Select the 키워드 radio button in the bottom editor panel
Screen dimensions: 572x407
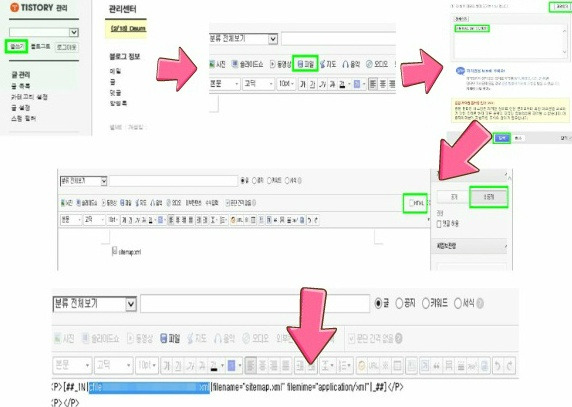(x=425, y=303)
